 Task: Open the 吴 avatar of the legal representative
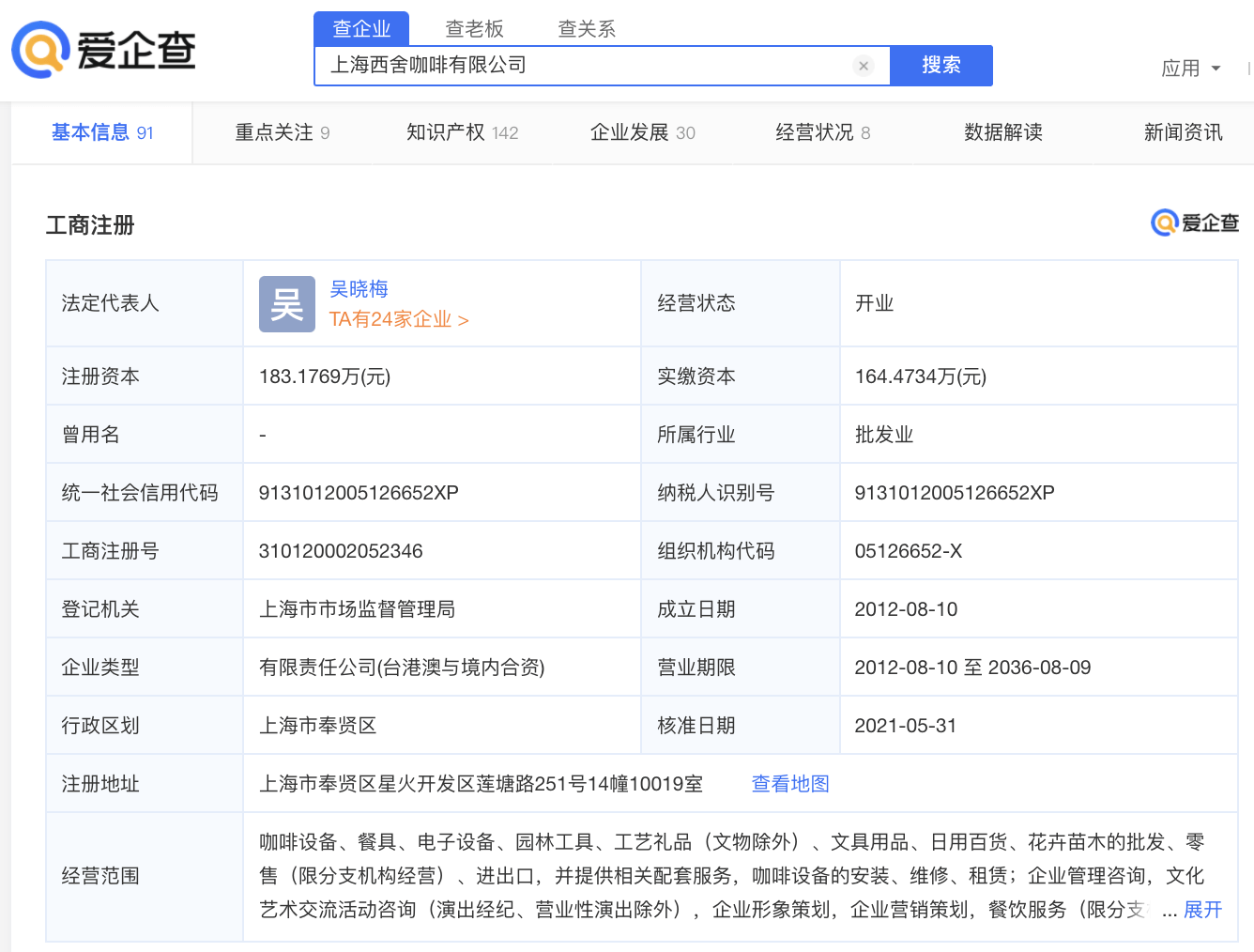pos(287,304)
